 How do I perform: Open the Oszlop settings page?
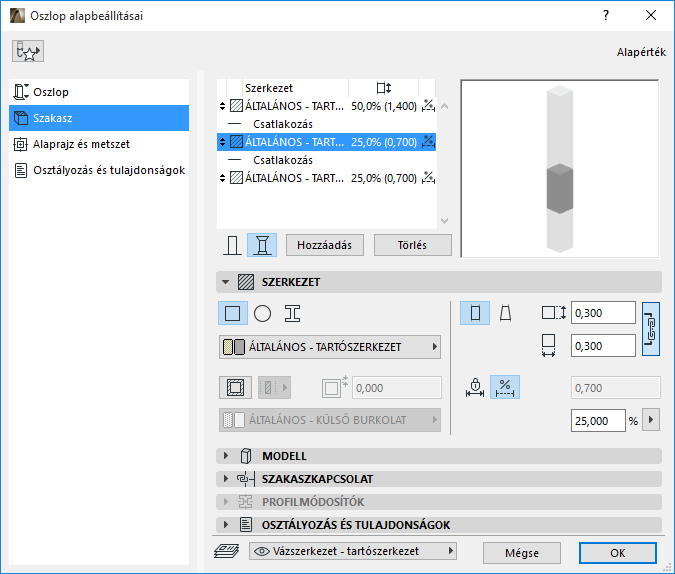[x=99, y=92]
